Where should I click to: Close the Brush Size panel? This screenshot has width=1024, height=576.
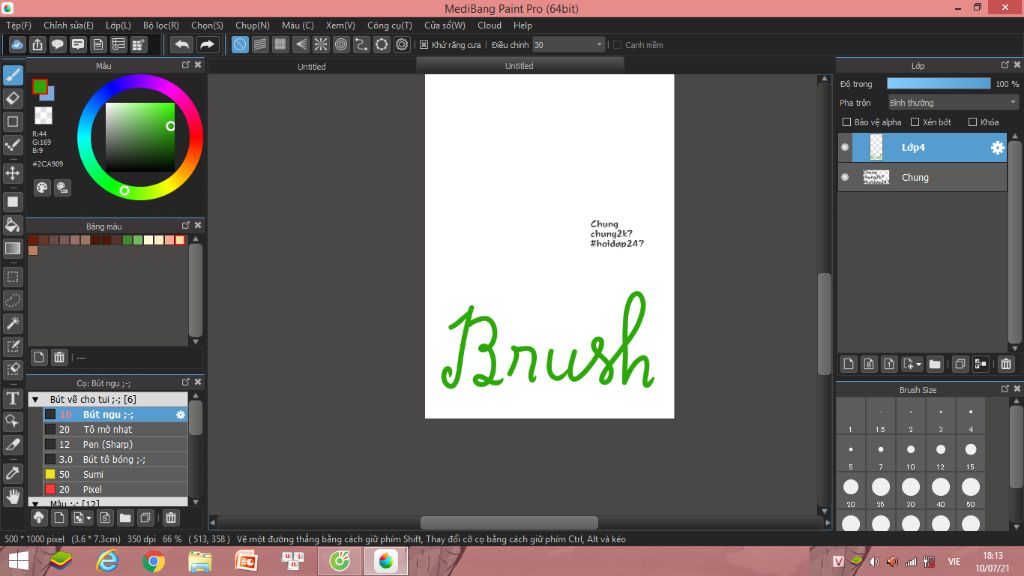(1017, 389)
